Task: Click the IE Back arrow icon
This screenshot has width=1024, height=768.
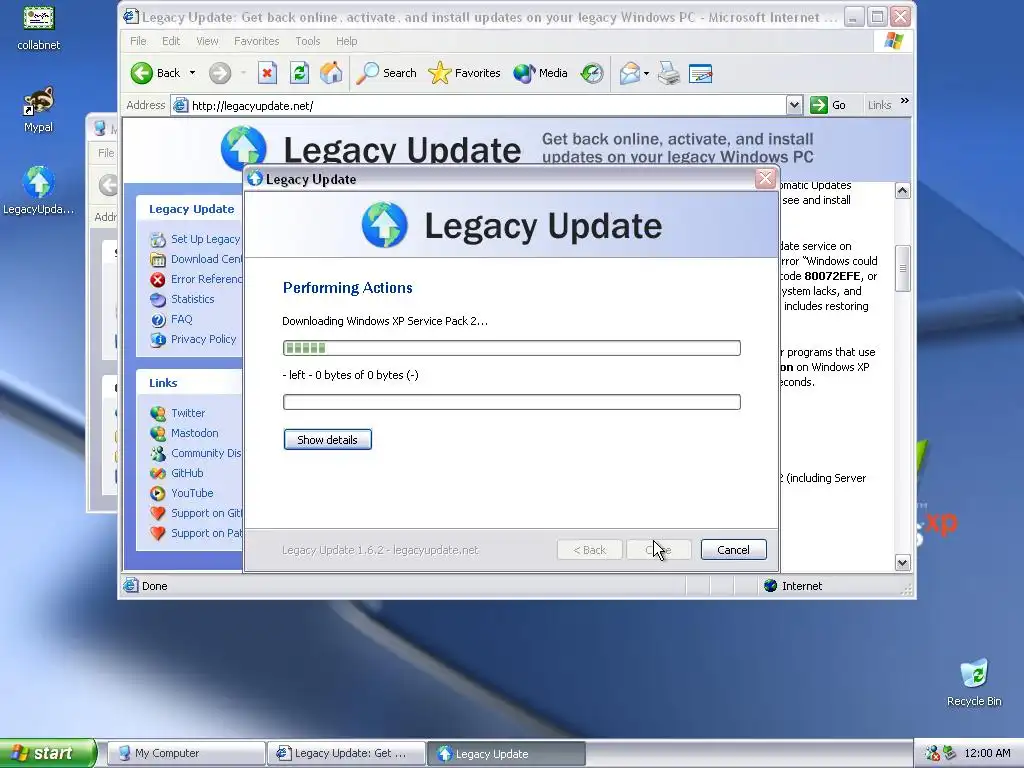Action: tap(141, 73)
